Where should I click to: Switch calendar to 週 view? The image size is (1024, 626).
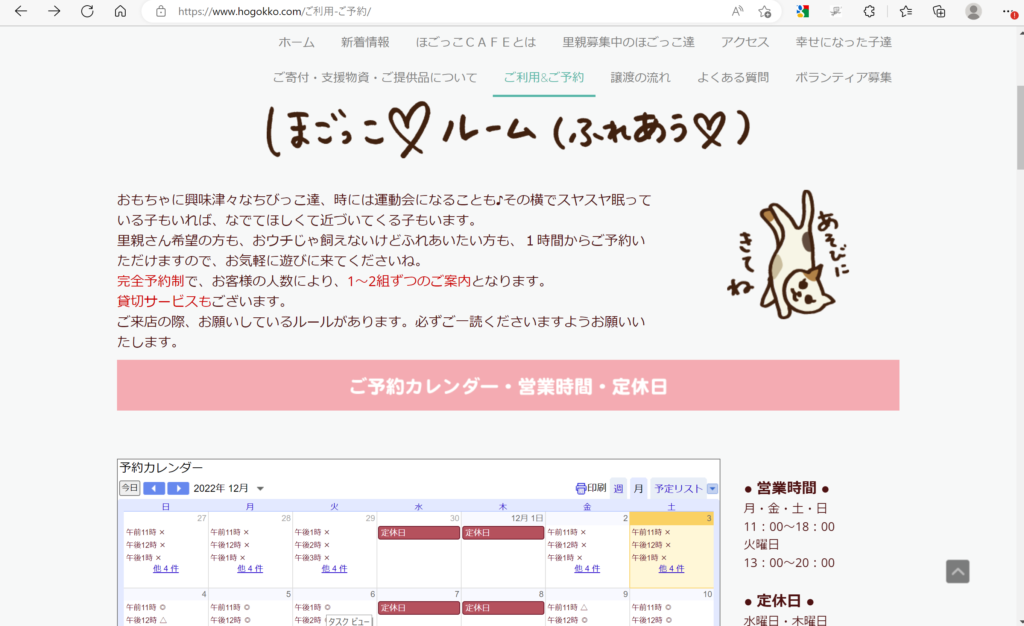tap(618, 488)
